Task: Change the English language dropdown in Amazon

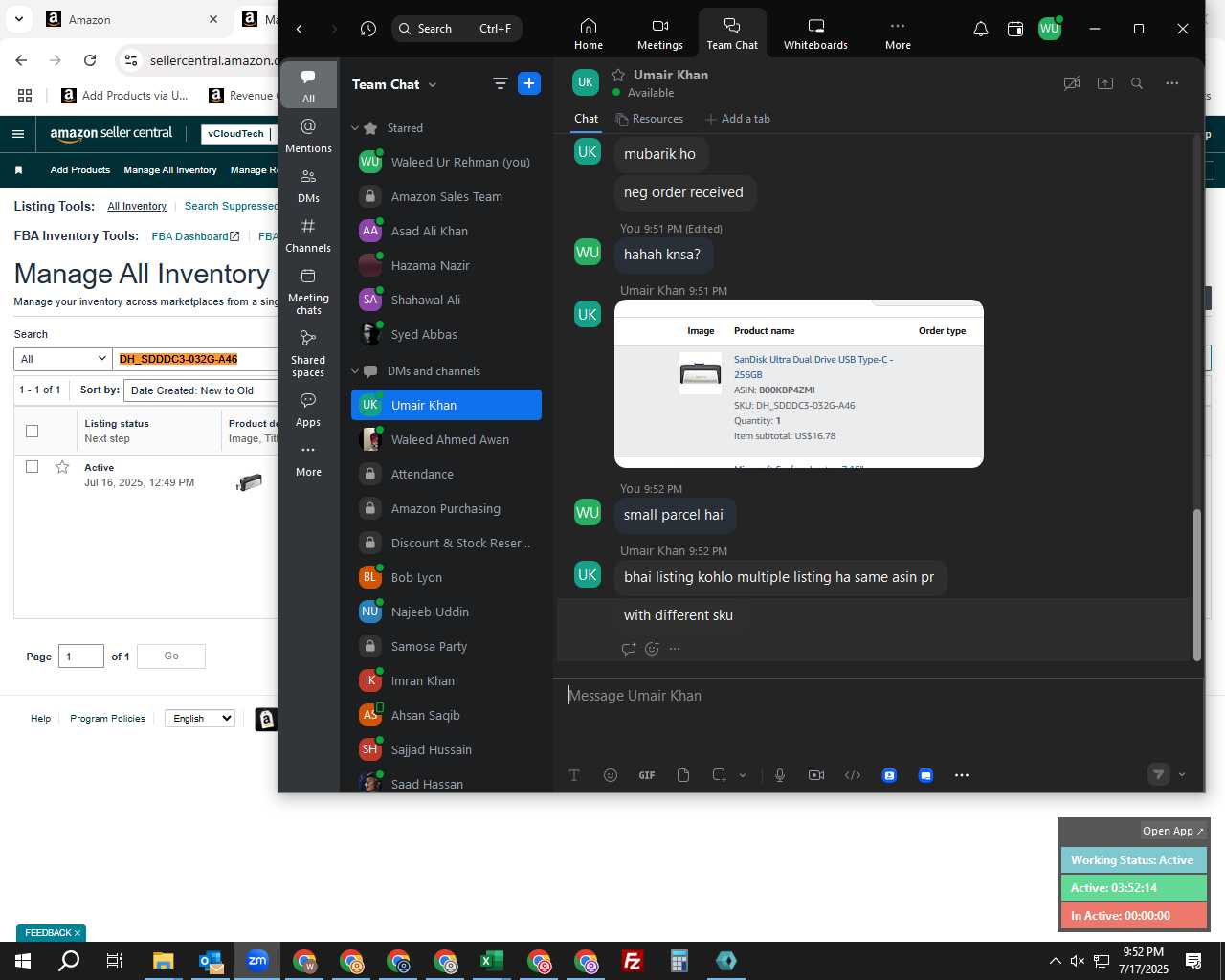Action: [x=199, y=718]
